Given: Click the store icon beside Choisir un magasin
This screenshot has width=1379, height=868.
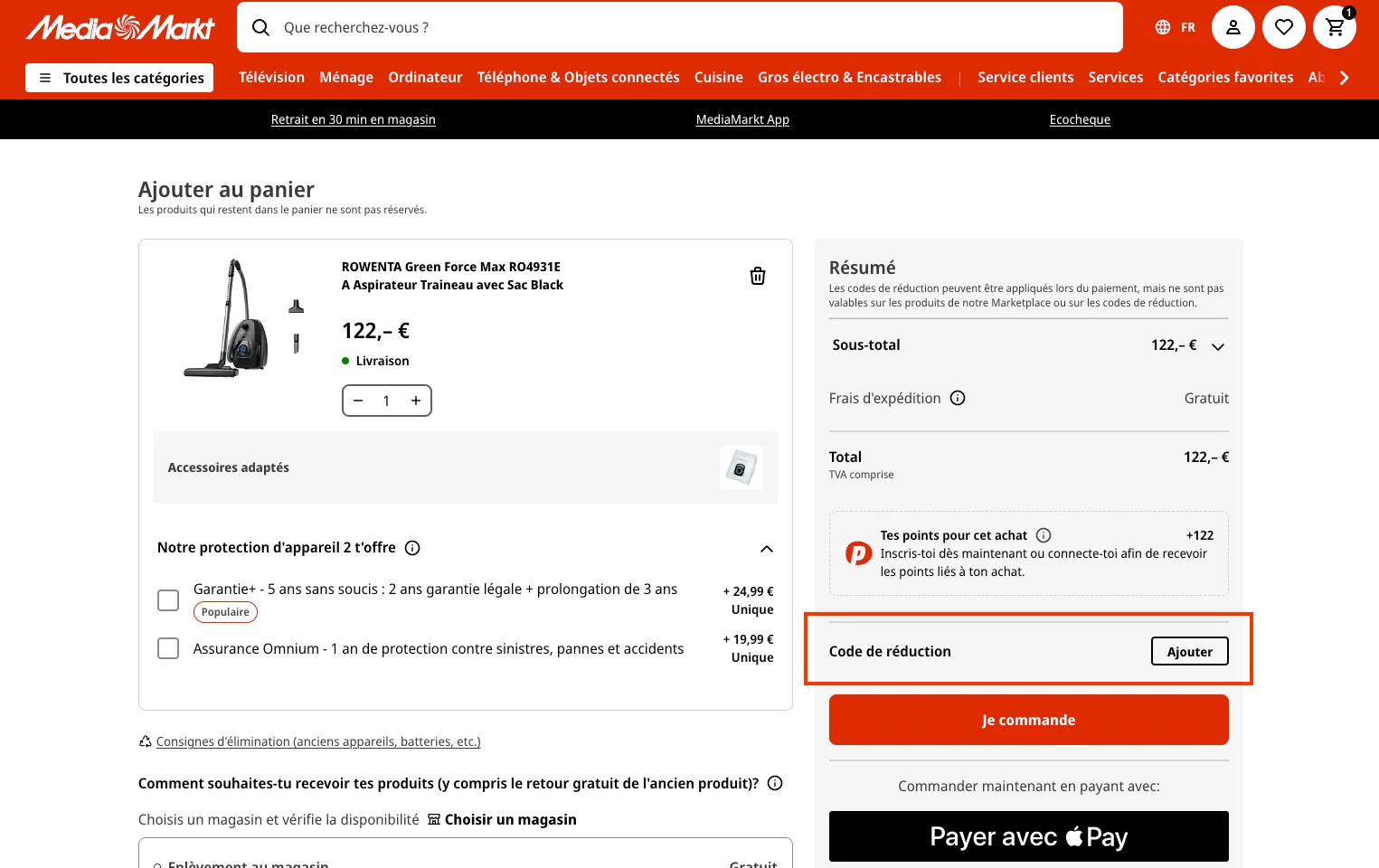Looking at the screenshot, I should coord(434,819).
